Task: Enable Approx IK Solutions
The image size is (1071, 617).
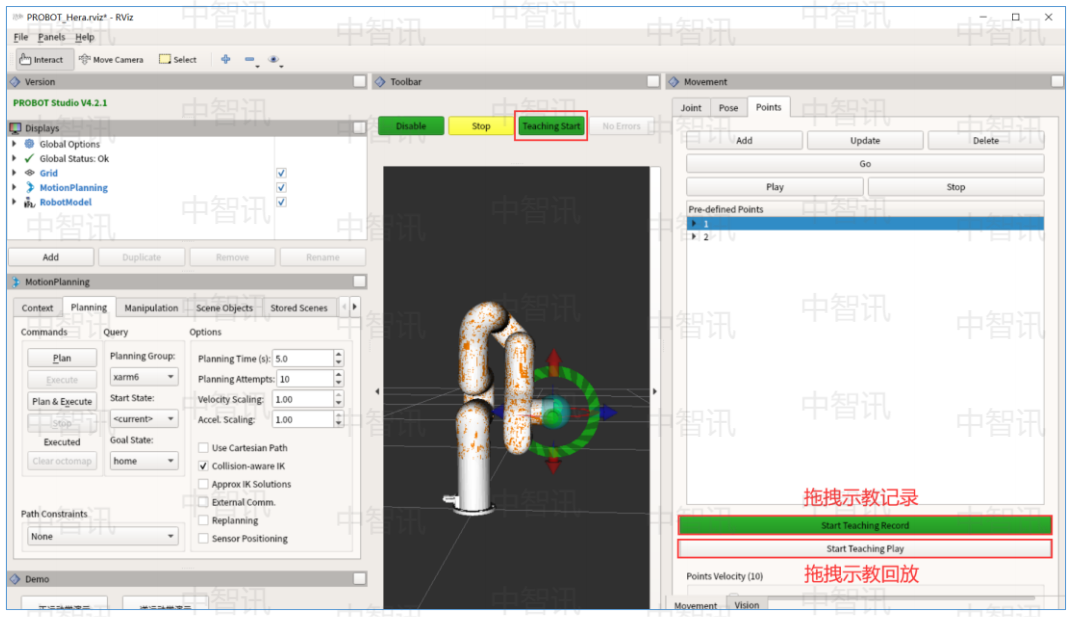Action: 203,484
